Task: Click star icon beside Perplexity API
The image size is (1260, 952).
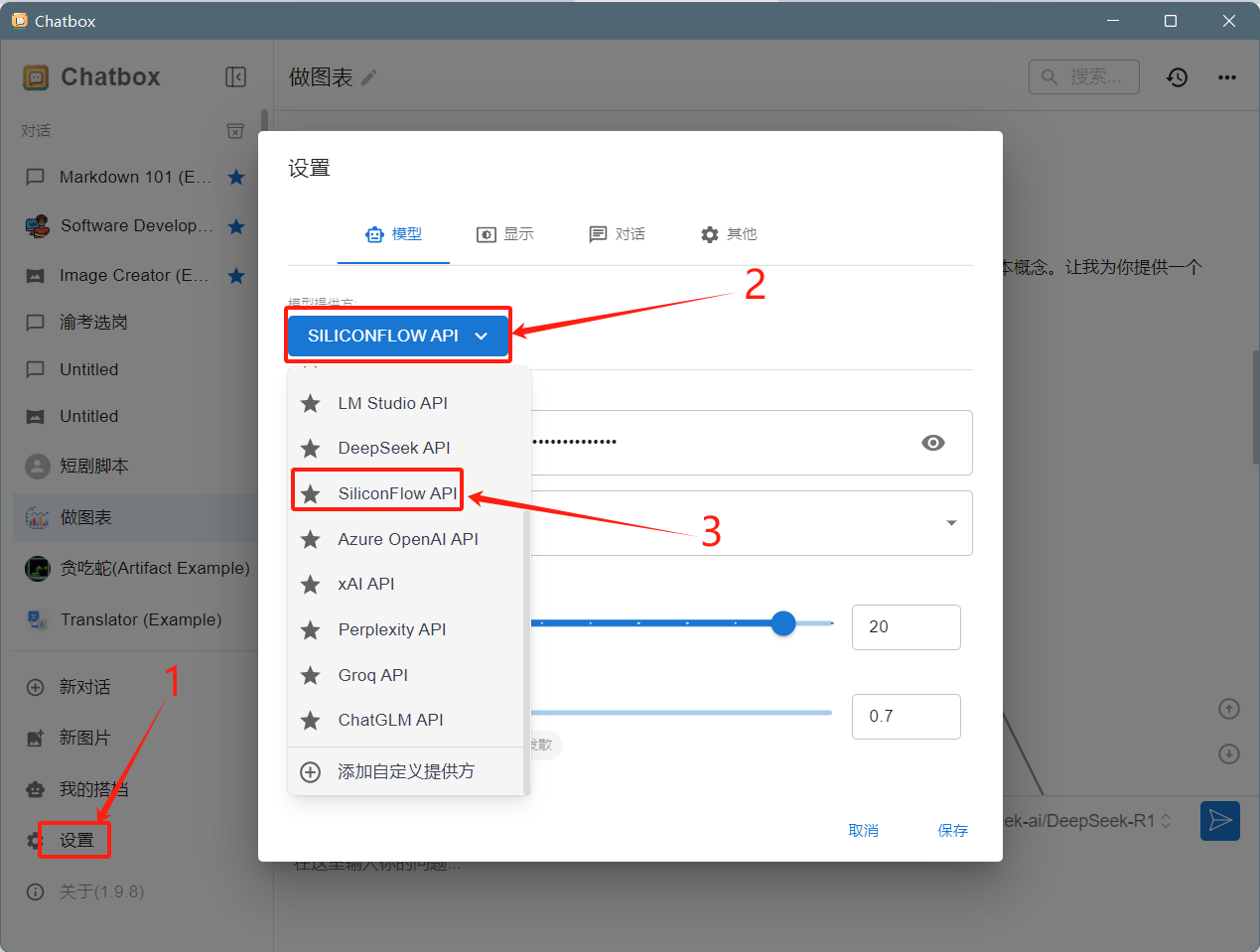Action: (311, 629)
